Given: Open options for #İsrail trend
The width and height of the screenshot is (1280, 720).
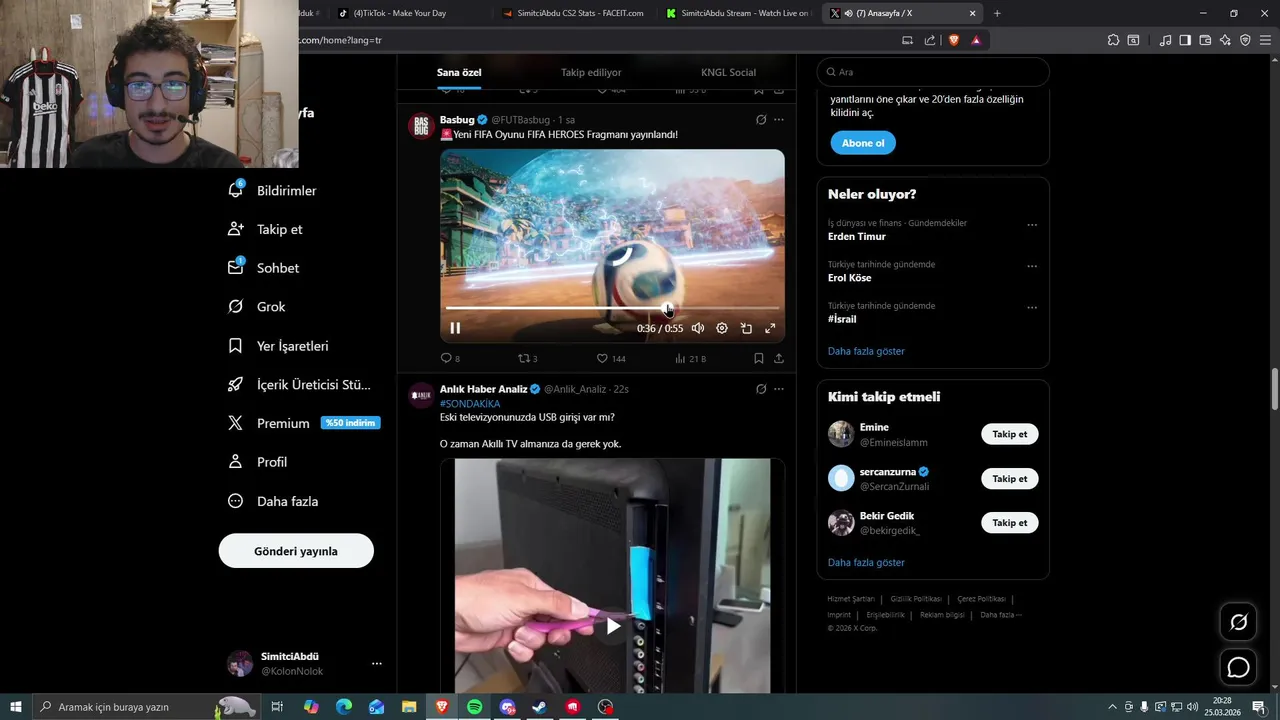Looking at the screenshot, I should pos(1032,307).
